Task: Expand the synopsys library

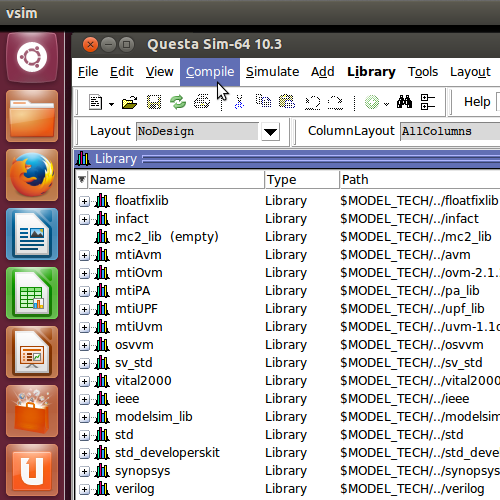Action: click(x=84, y=471)
